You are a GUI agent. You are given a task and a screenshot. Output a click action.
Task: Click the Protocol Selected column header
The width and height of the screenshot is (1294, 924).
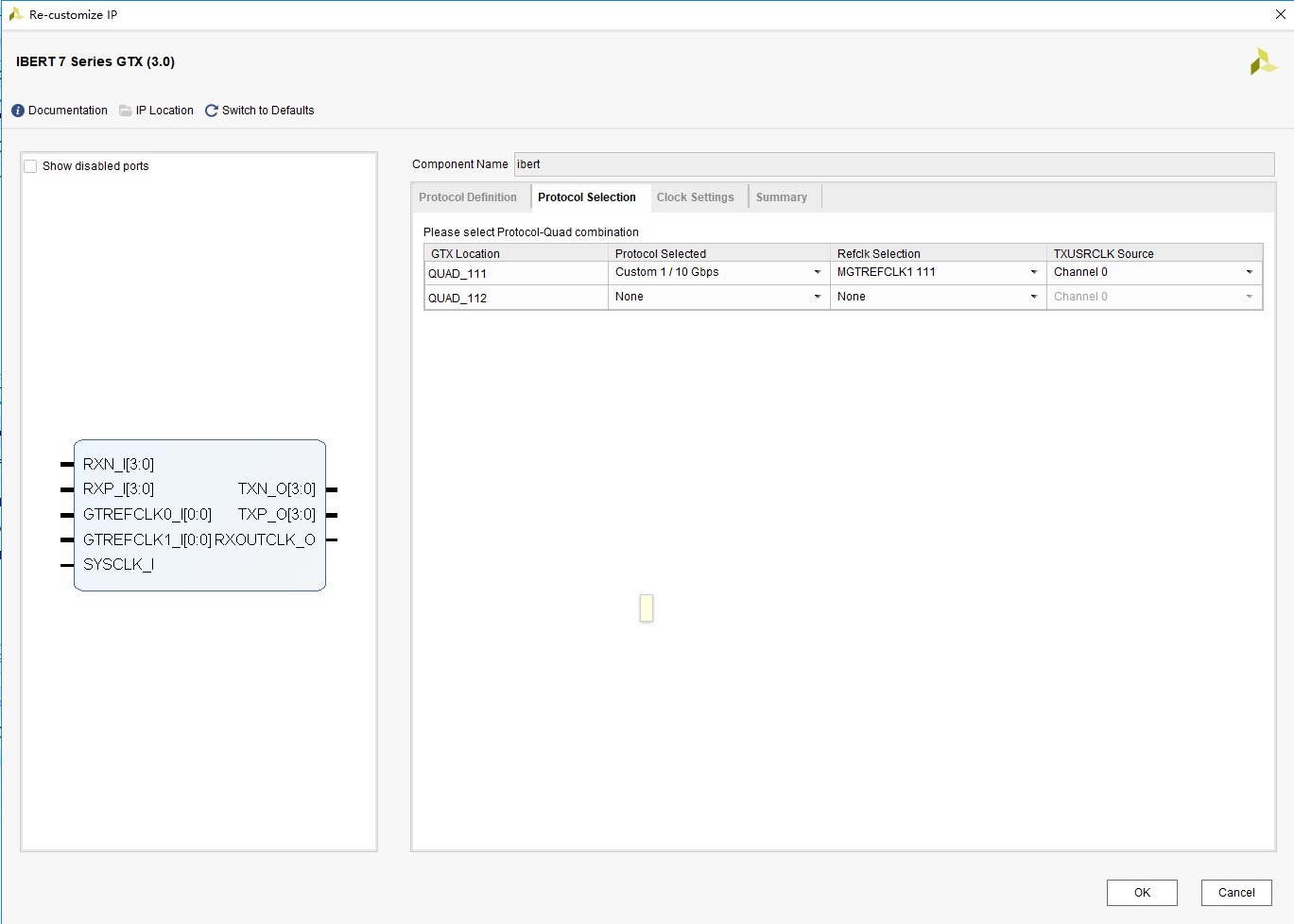coord(719,253)
